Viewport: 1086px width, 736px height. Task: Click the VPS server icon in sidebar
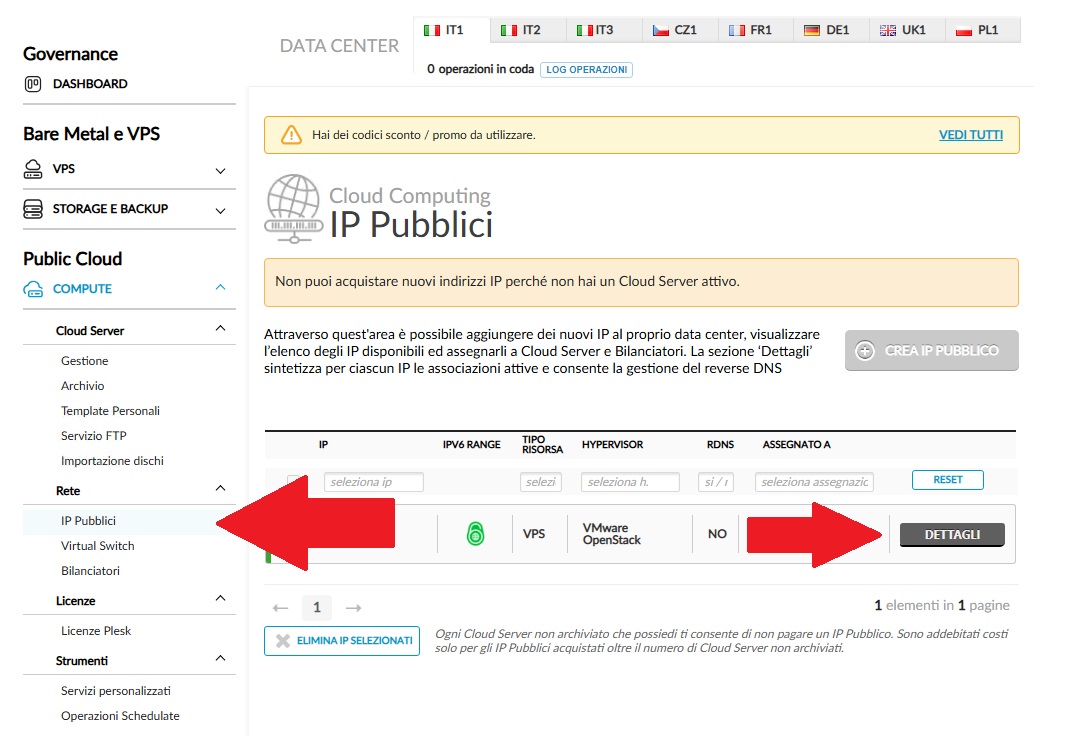pyautogui.click(x=33, y=169)
